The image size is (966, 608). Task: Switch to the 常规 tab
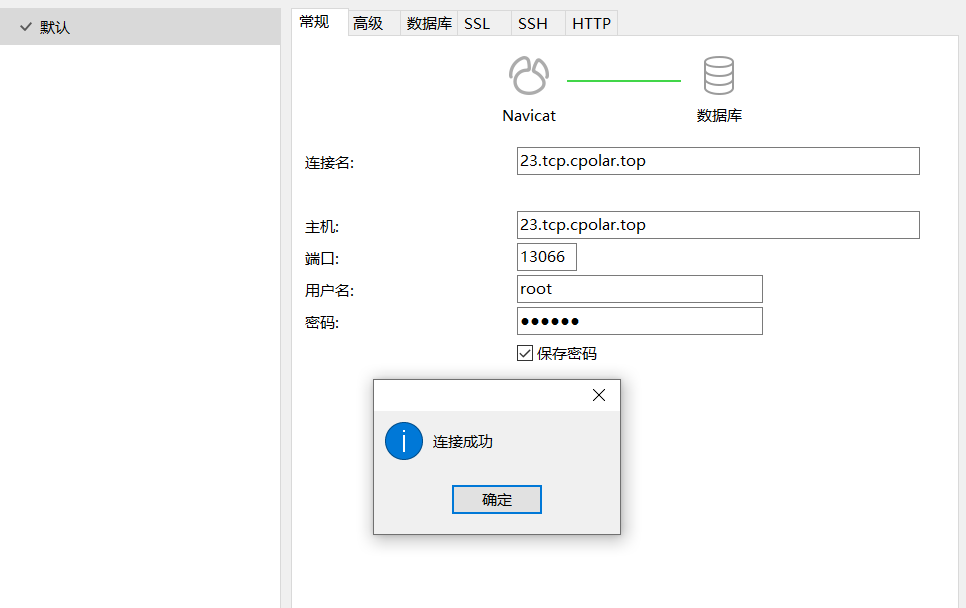(320, 22)
